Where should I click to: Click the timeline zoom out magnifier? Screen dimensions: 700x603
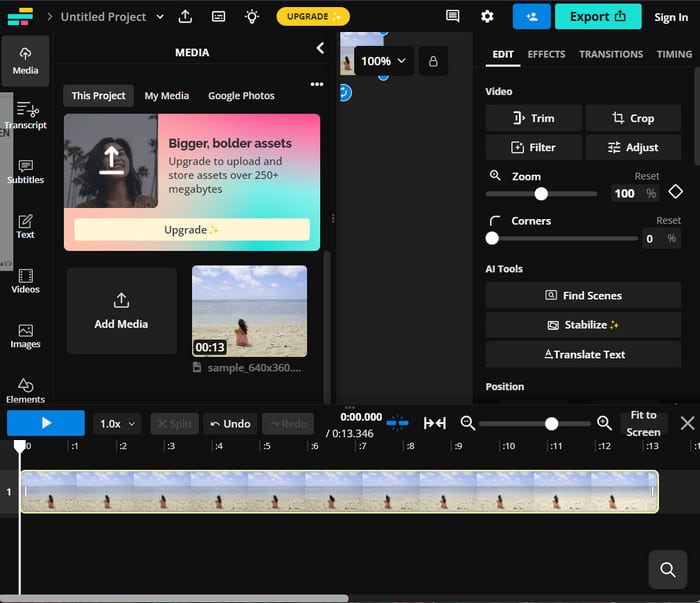click(x=467, y=423)
